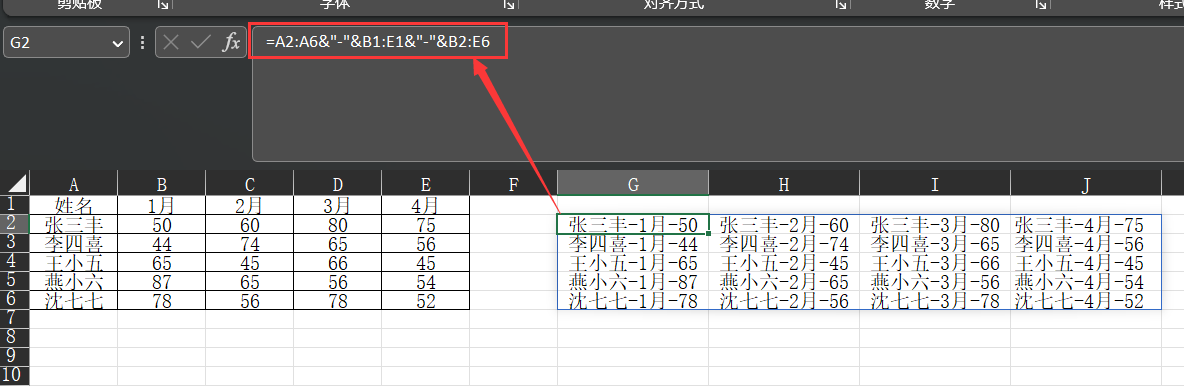Screen dimensions: 1184x386
Task: Select column C header
Action: click(250, 184)
